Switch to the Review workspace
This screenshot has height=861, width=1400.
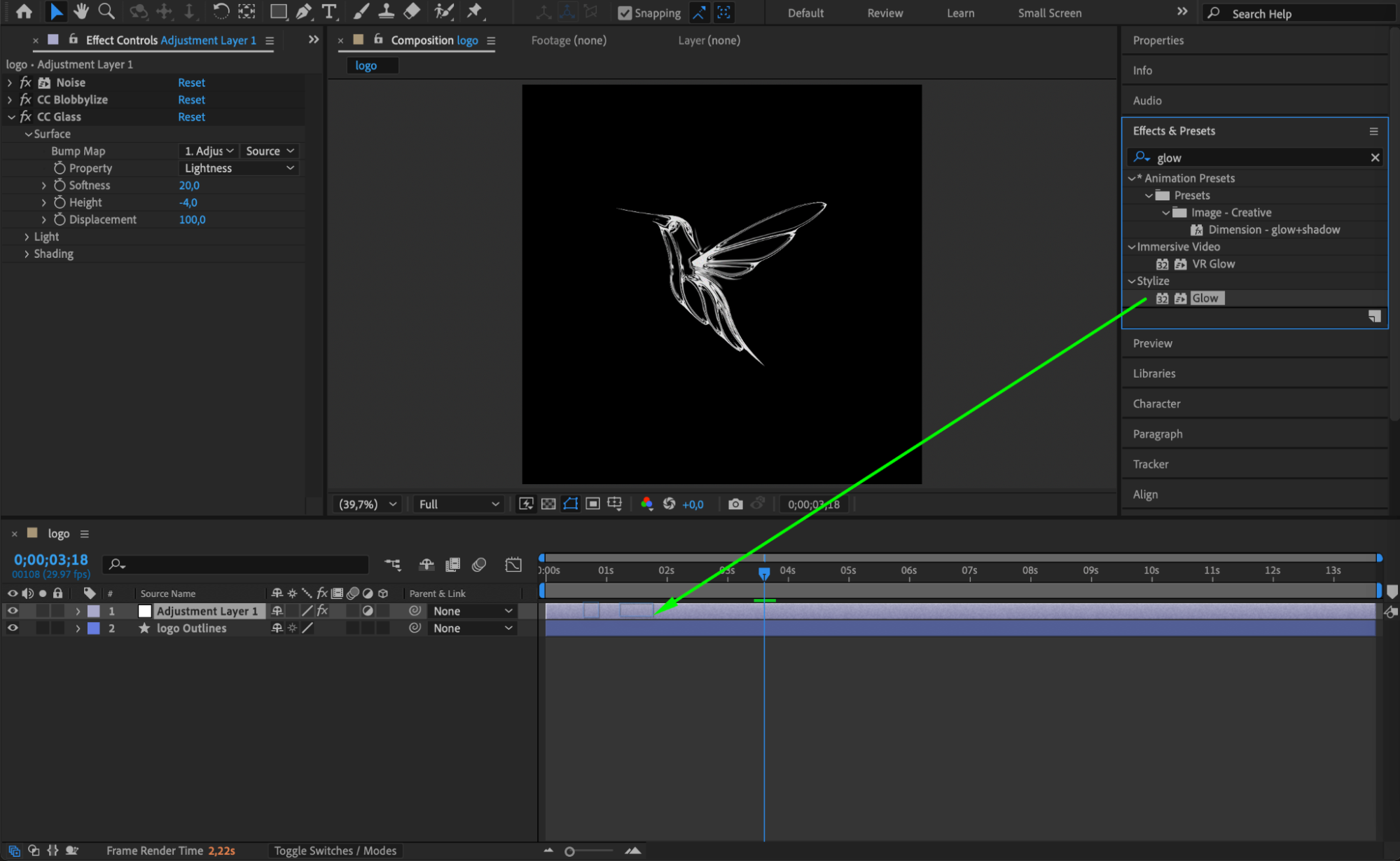click(x=885, y=13)
